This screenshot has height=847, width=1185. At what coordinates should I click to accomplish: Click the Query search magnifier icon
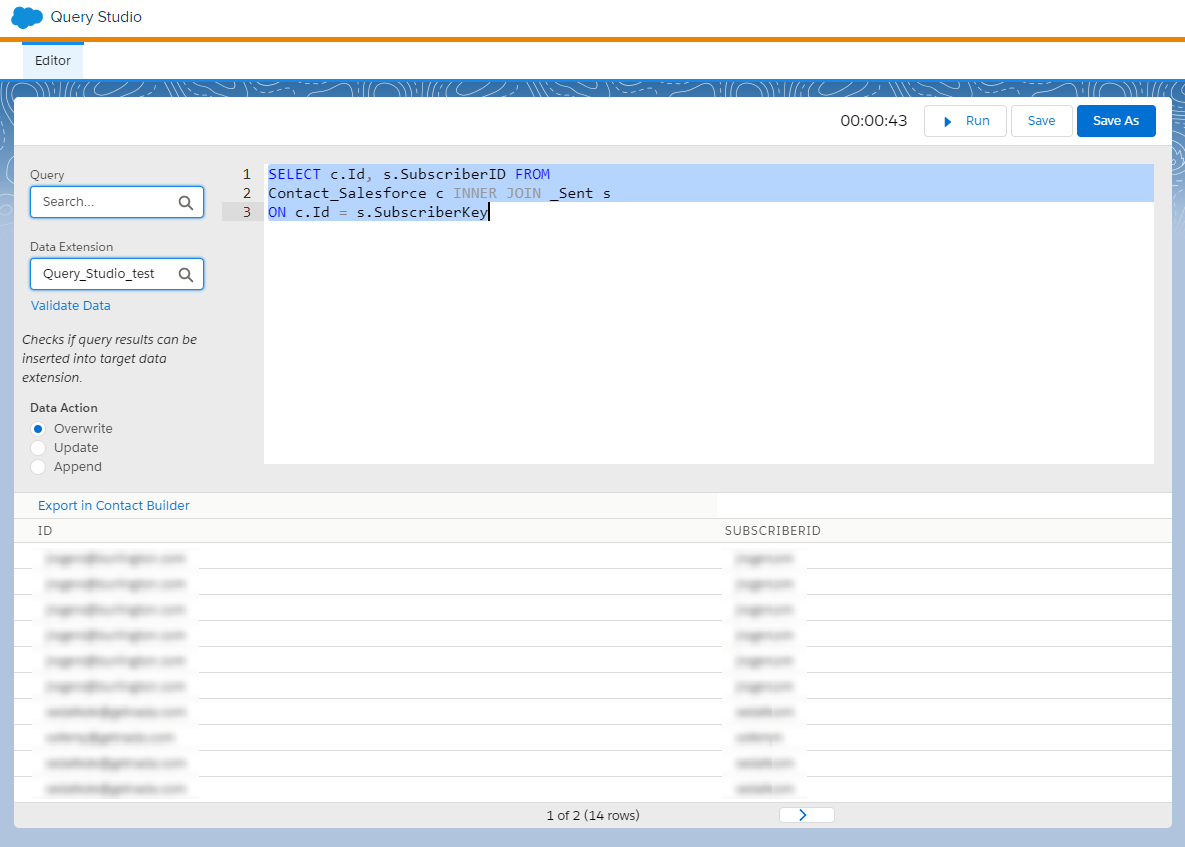point(186,202)
